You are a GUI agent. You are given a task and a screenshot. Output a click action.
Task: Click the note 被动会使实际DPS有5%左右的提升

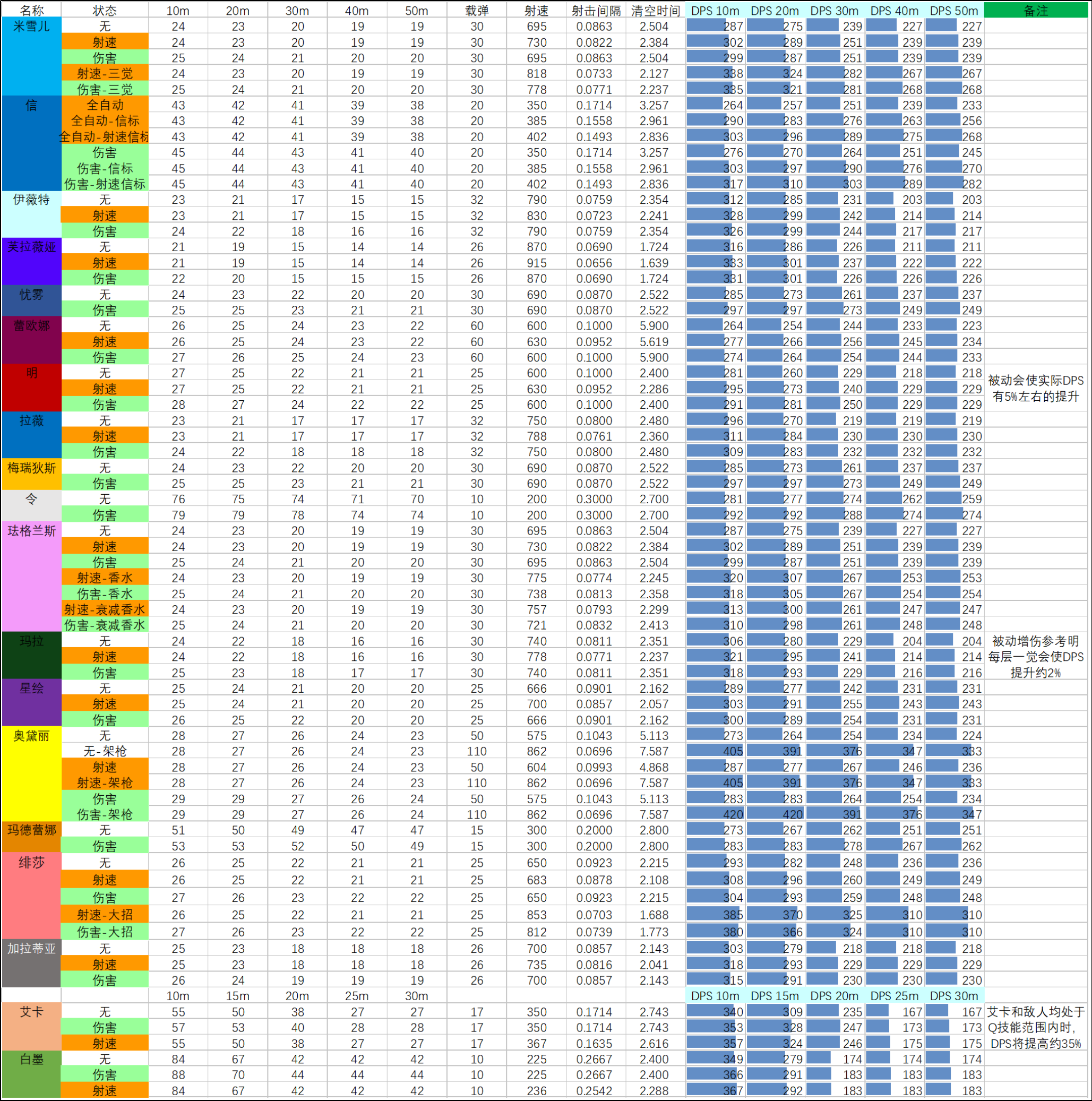[x=1036, y=388]
